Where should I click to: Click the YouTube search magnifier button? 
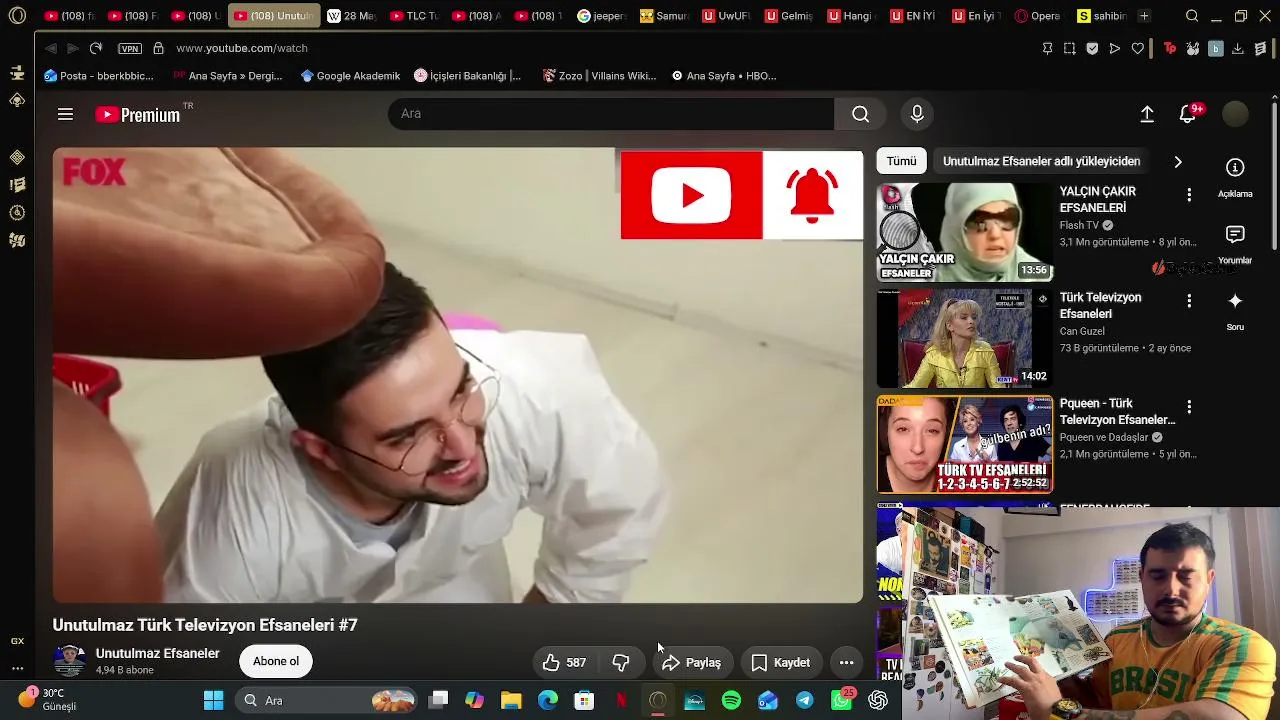tap(860, 114)
